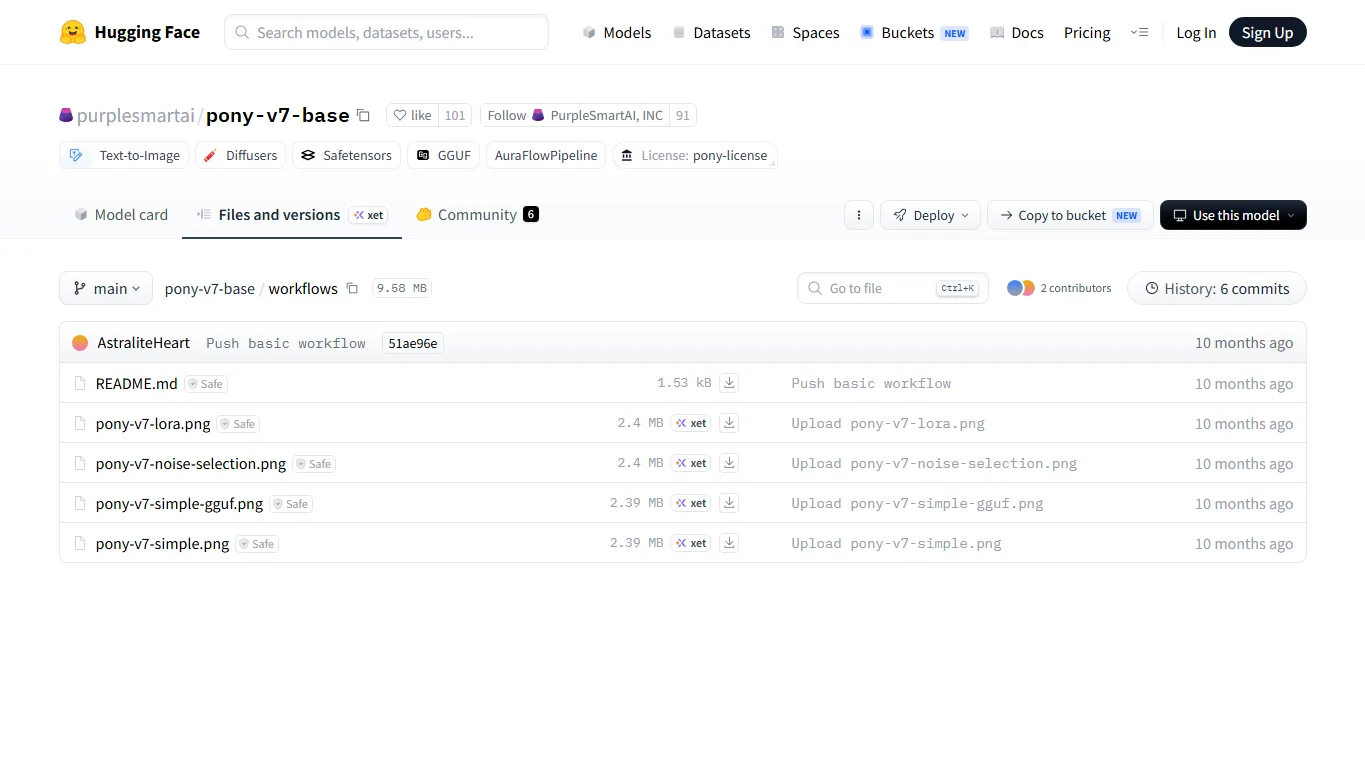Copy the workflows path icon

point(352,288)
